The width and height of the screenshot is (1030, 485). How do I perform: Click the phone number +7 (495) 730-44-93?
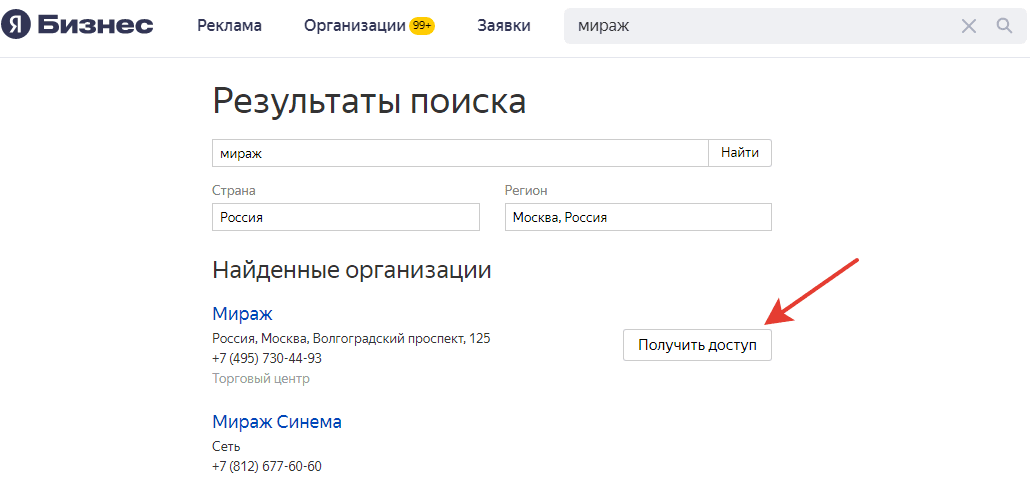[267, 359]
